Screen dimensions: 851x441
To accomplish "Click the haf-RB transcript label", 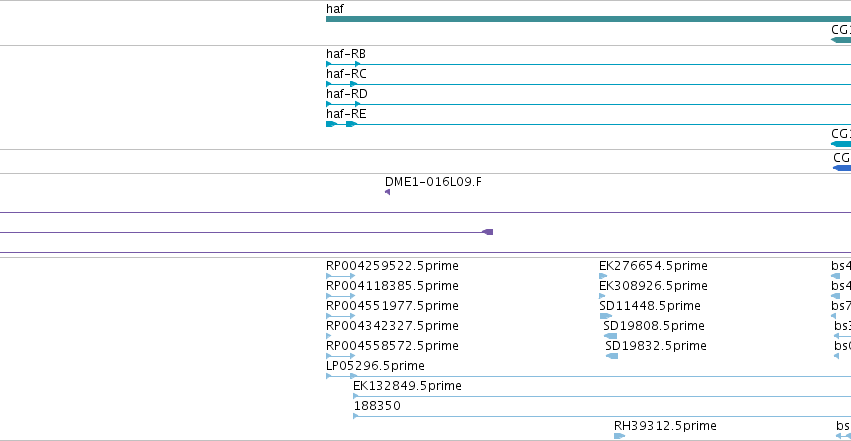I will click(x=346, y=54).
